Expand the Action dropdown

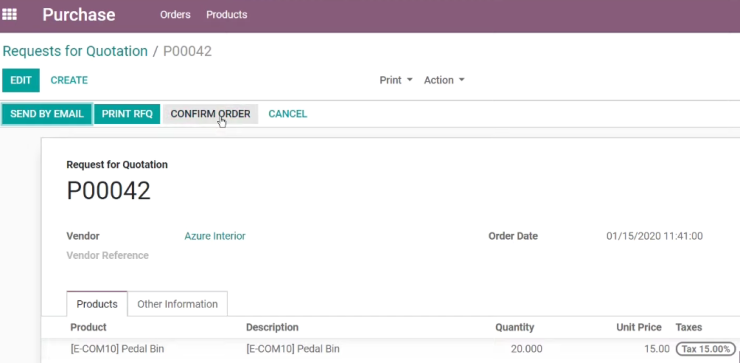[x=444, y=80]
